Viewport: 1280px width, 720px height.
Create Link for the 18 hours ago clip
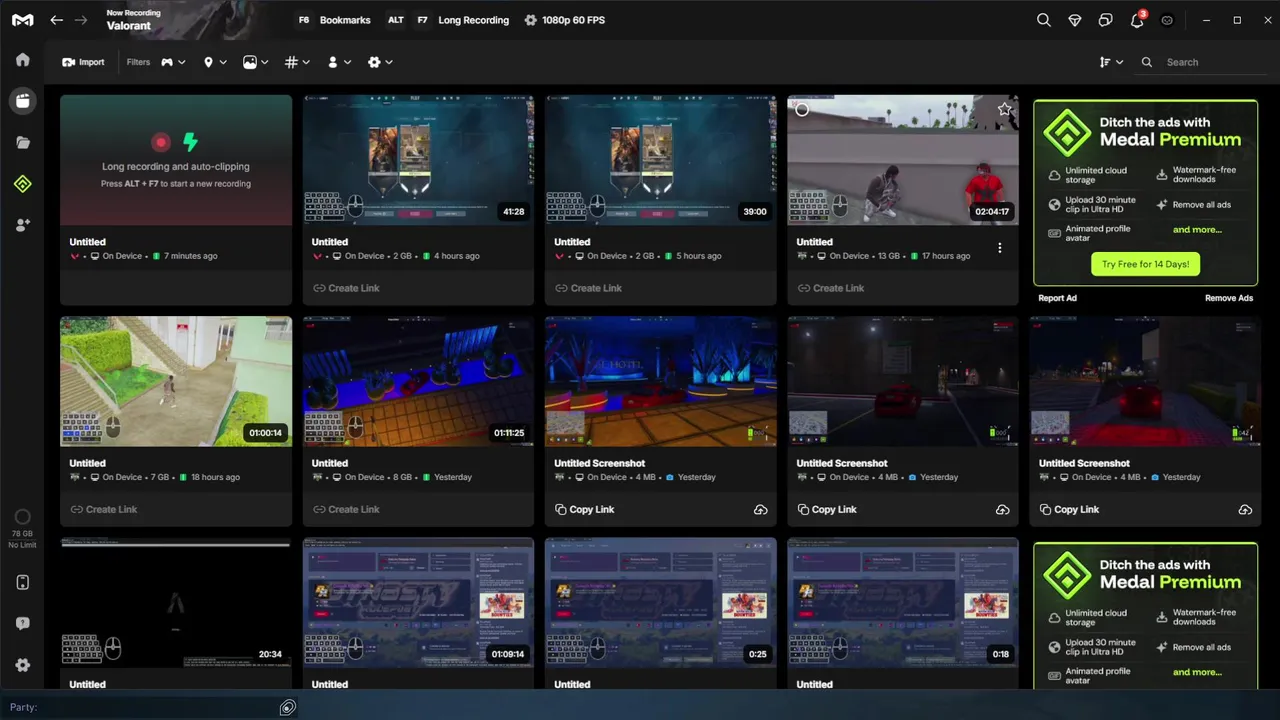pos(104,510)
